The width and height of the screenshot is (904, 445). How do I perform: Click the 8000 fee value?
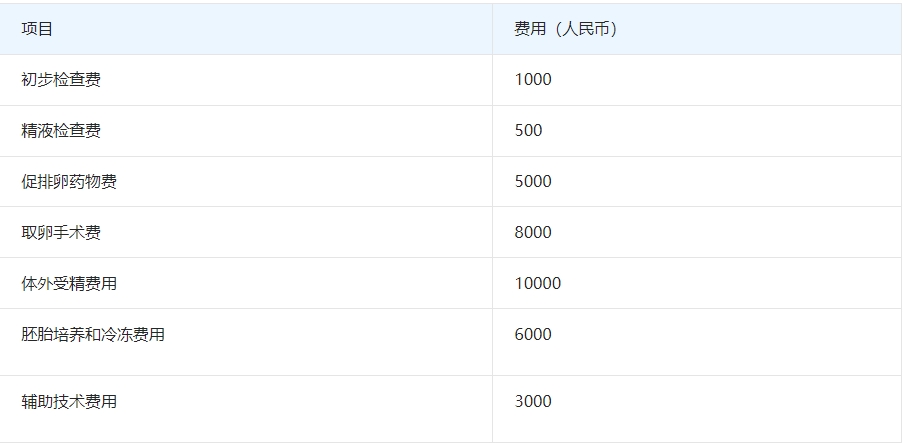[x=533, y=232]
